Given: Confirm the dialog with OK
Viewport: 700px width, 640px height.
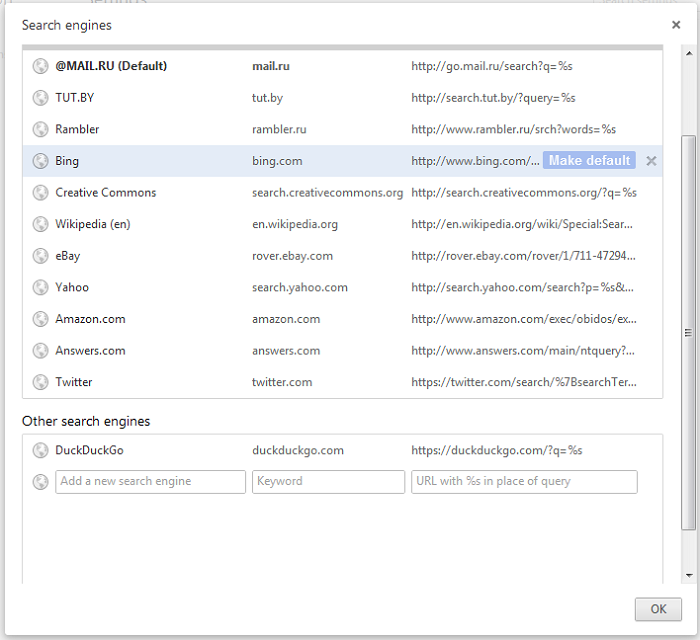Looking at the screenshot, I should (658, 609).
